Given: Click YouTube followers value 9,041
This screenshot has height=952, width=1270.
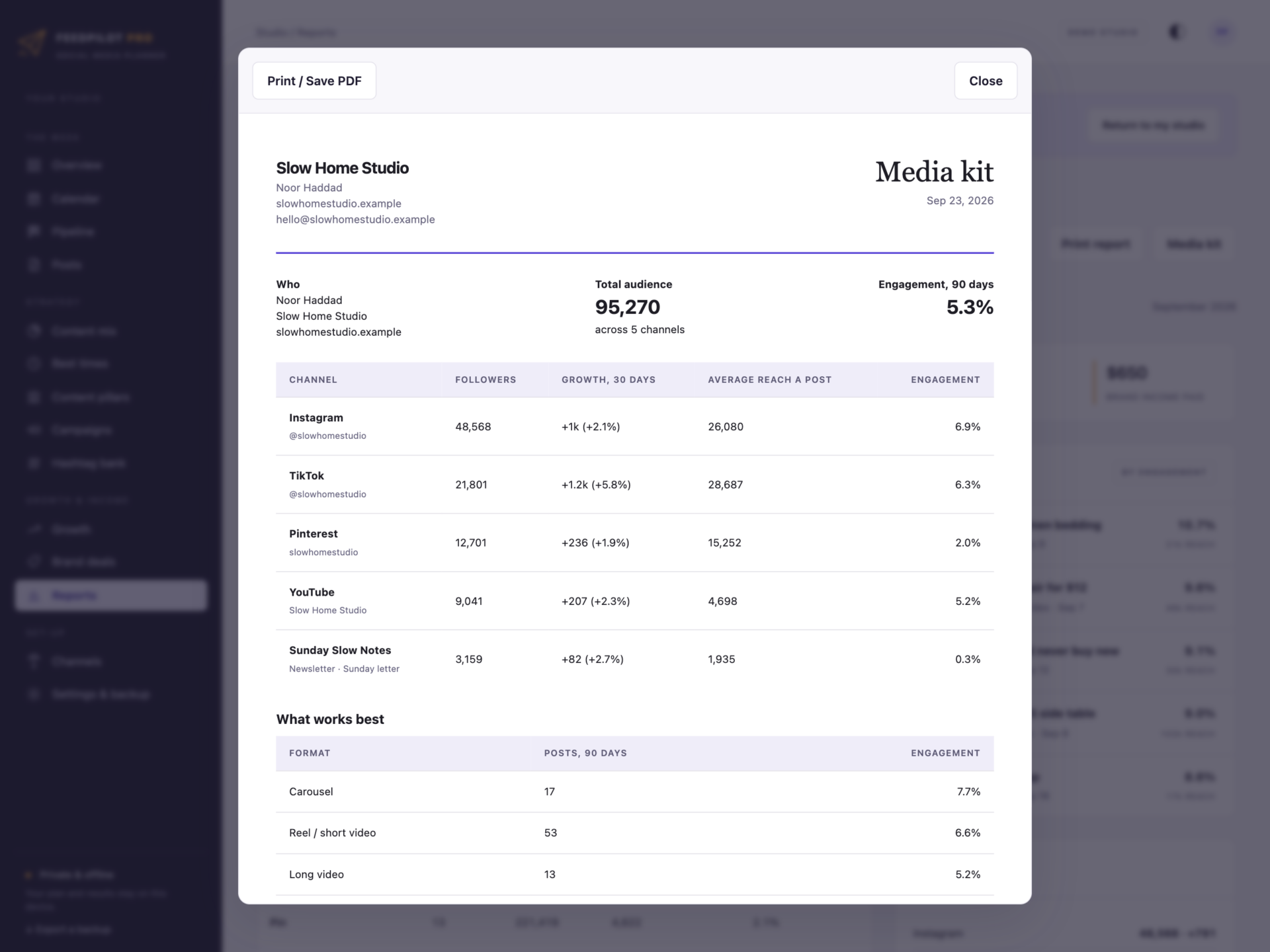Looking at the screenshot, I should [x=468, y=601].
